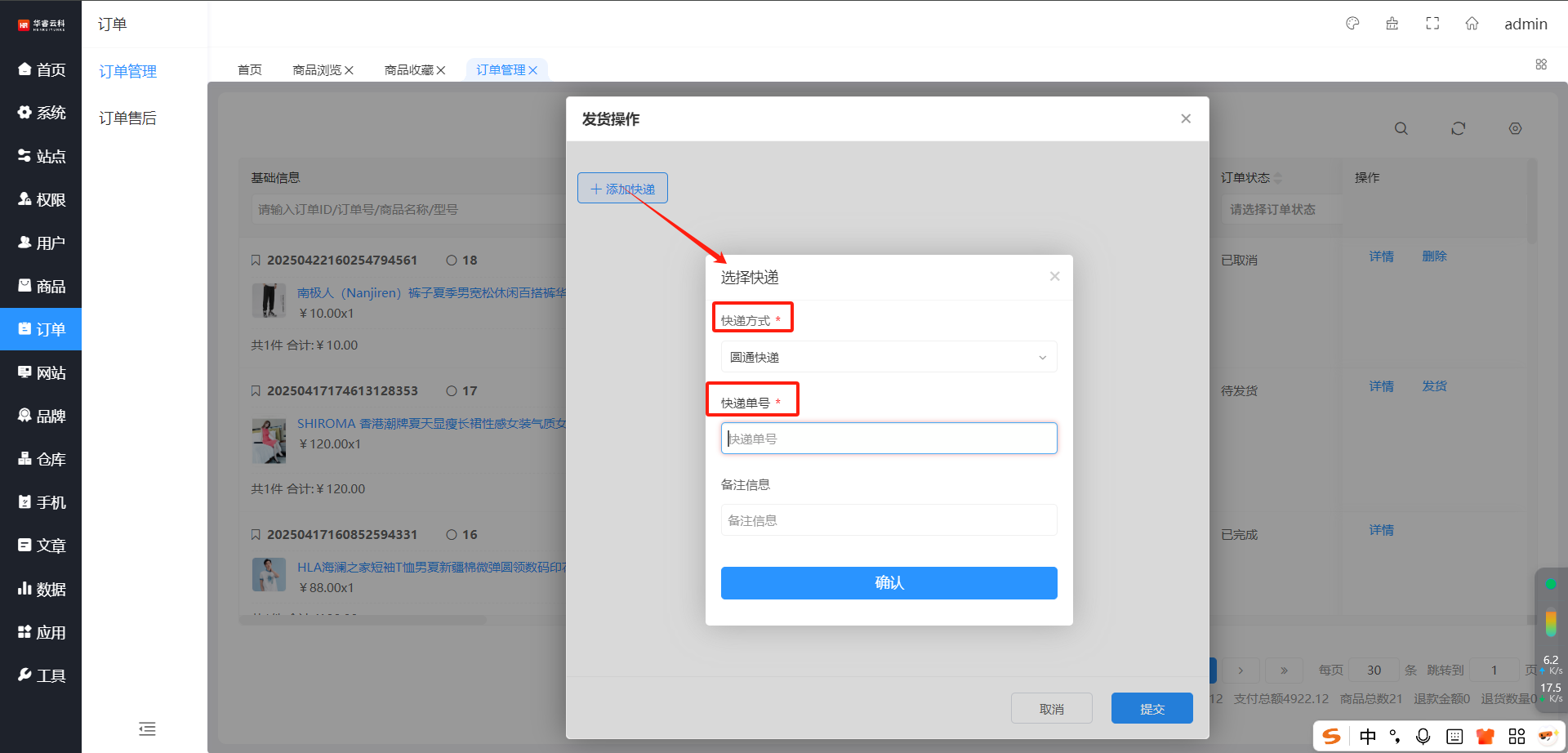Collapse the sidebar menu icon
The height and width of the screenshot is (753, 1568).
coord(147,728)
